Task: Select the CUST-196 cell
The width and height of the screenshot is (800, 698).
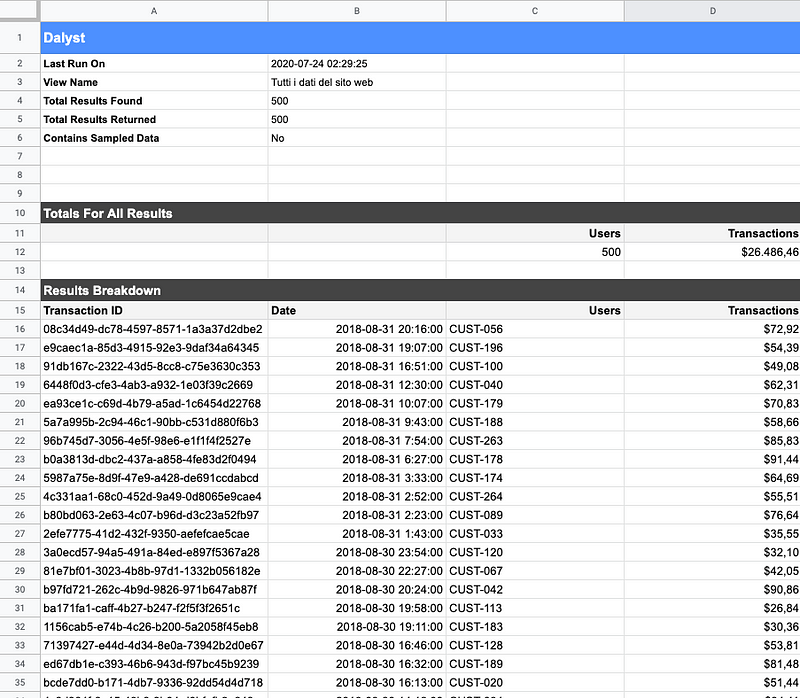Action: [x=535, y=347]
